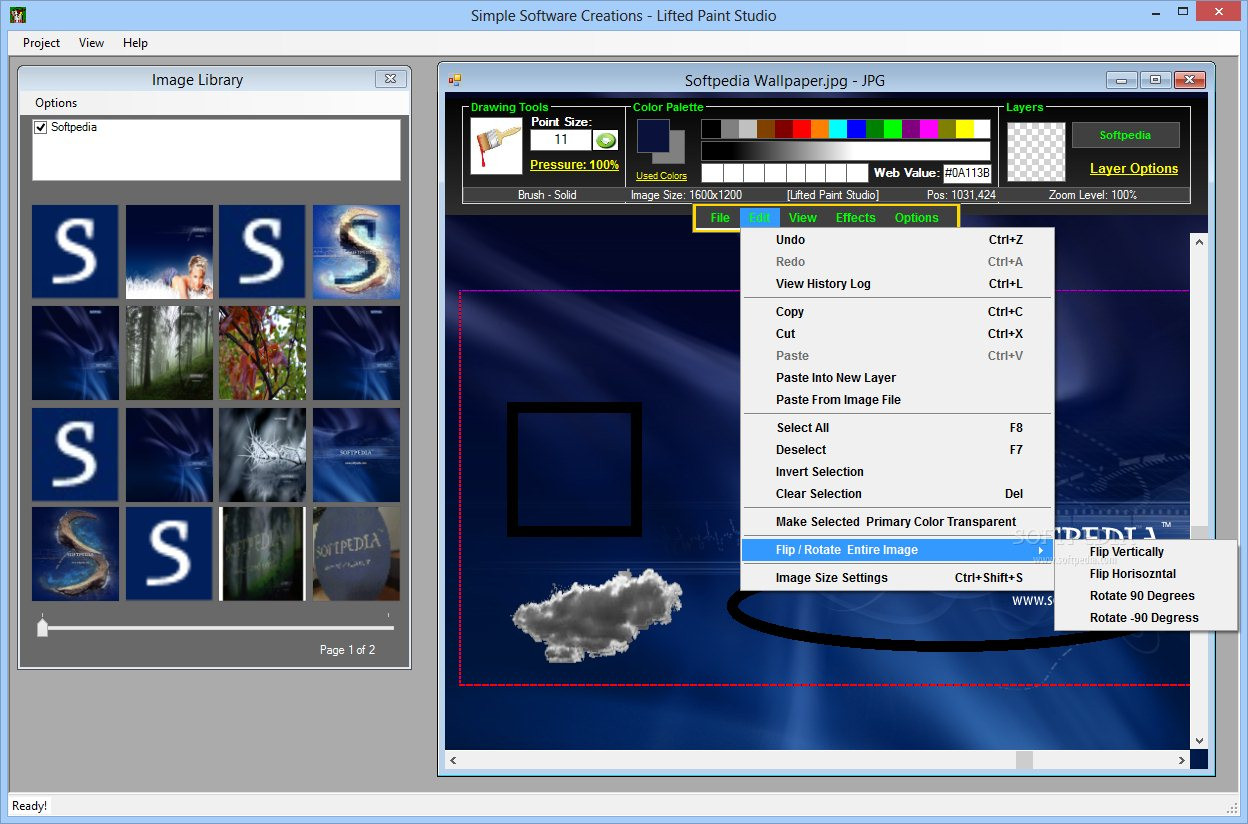Select Paste Into New Layer
This screenshot has width=1248, height=824.
898,378
